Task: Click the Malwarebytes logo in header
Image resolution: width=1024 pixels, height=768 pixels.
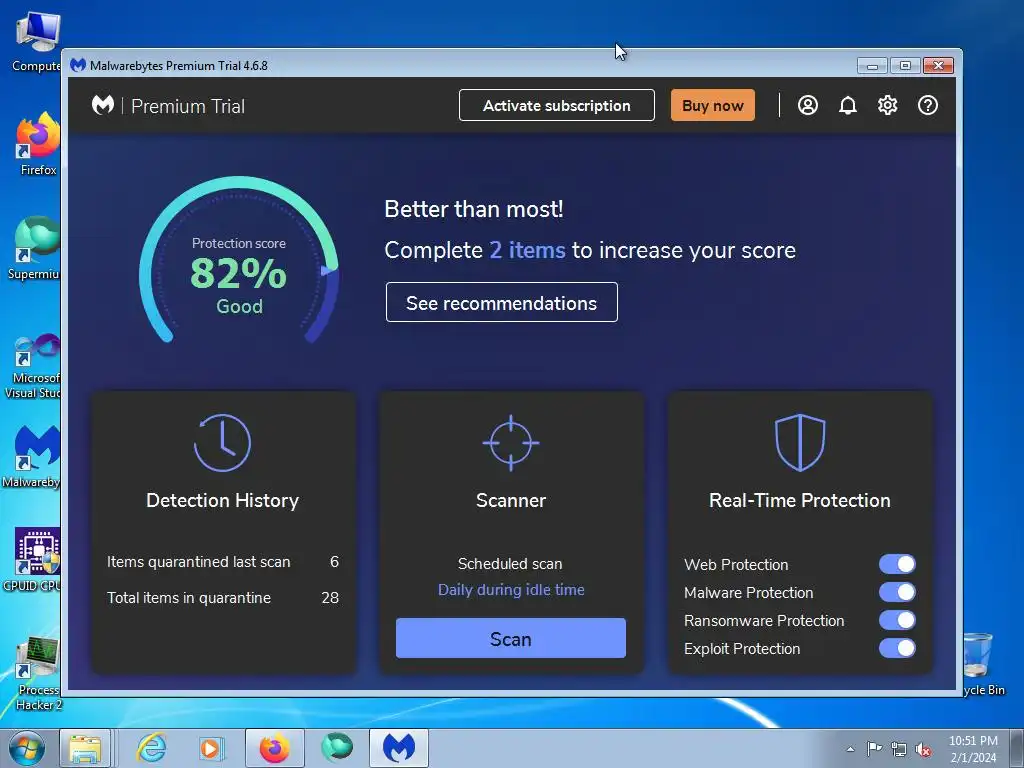Action: pos(103,105)
